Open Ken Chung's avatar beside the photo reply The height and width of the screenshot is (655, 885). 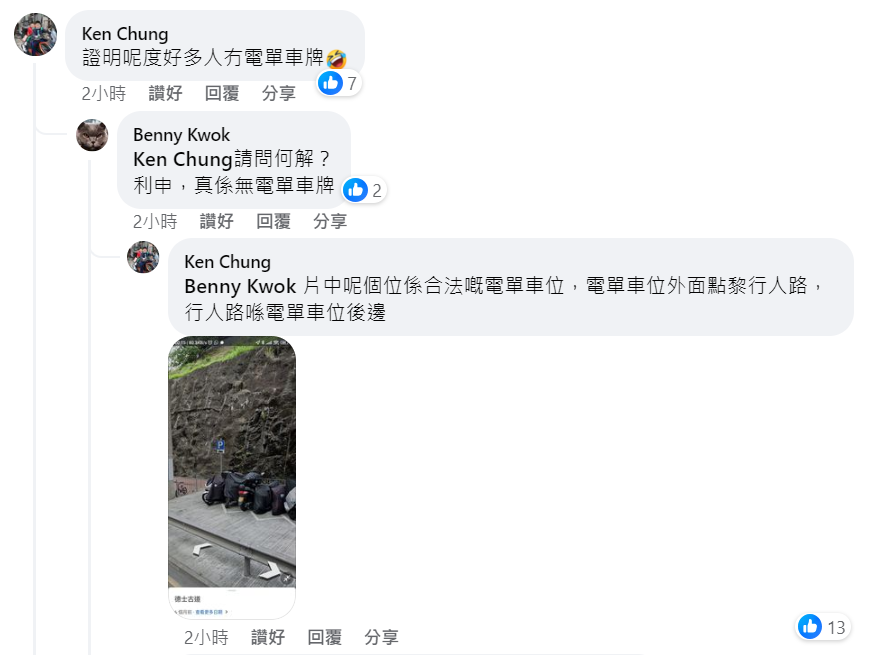143,257
